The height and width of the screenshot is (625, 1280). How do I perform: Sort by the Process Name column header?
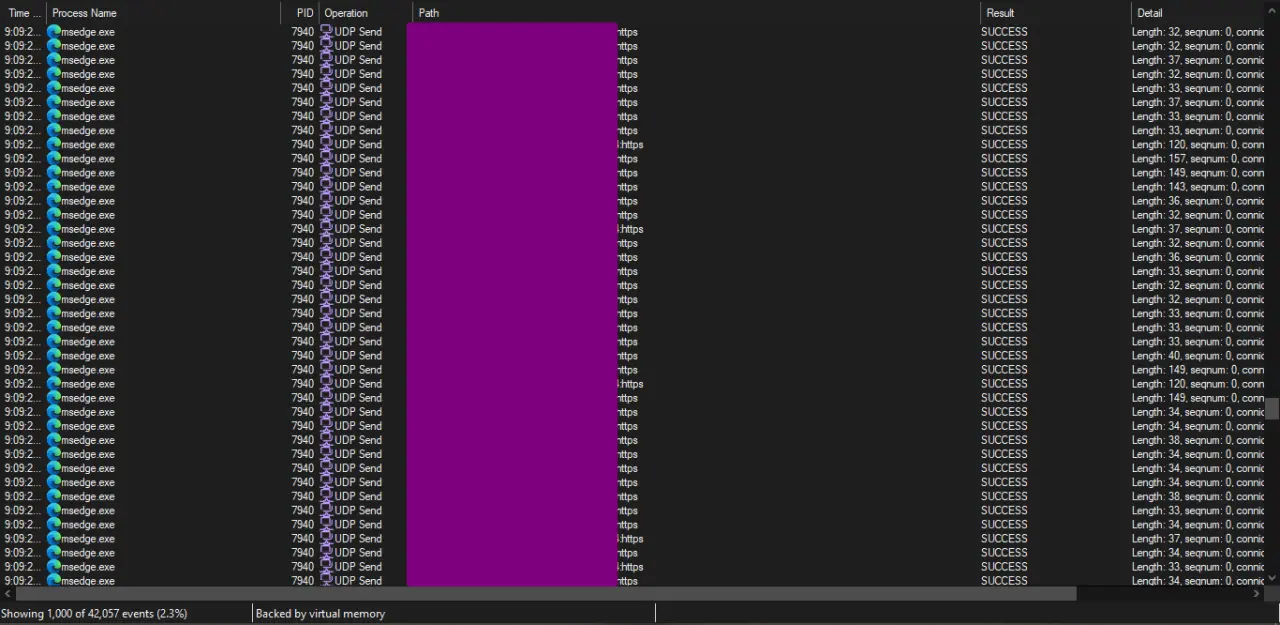click(163, 13)
